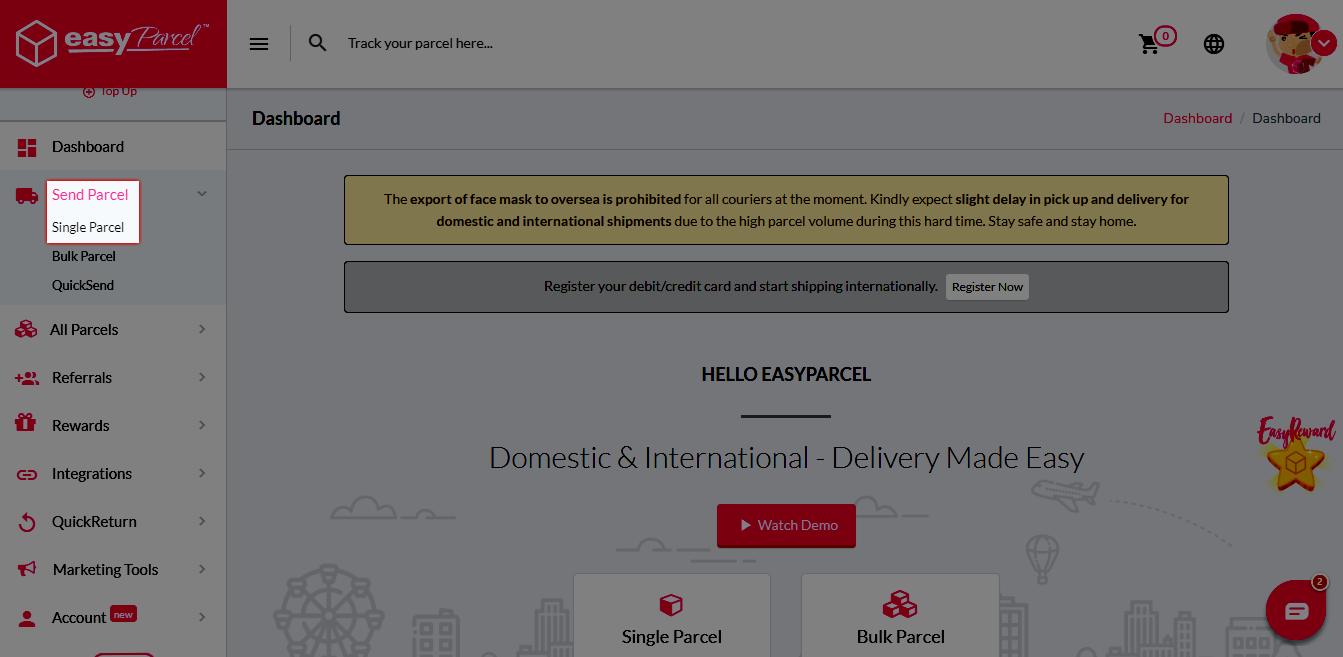Open Referrals menu text
Viewport: 1343px width, 657px height.
click(x=82, y=378)
